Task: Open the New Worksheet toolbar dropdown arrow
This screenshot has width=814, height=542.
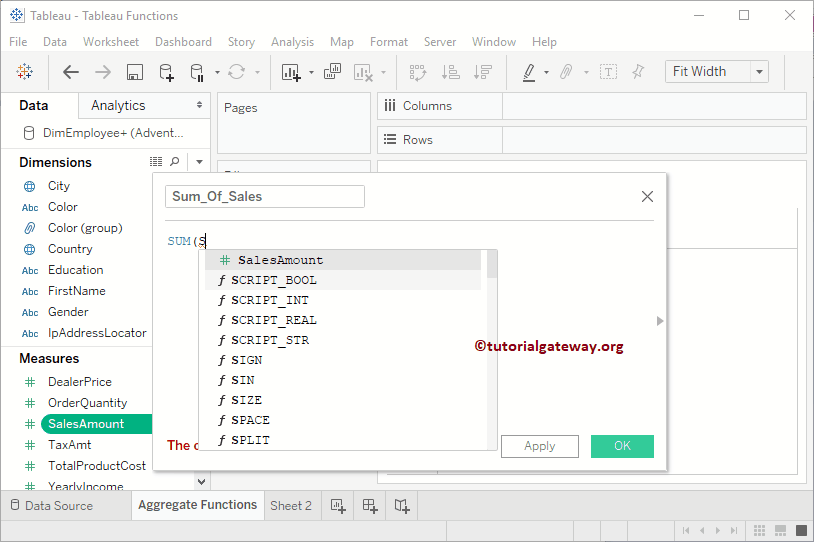Action: pos(311,72)
